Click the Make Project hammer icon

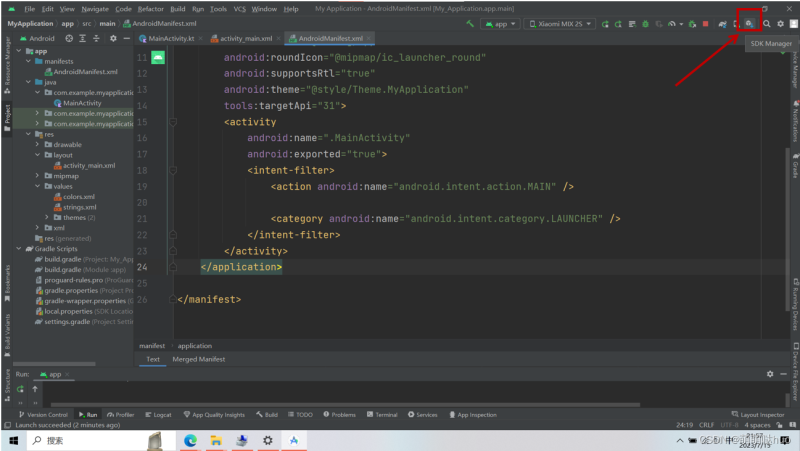click(x=470, y=23)
